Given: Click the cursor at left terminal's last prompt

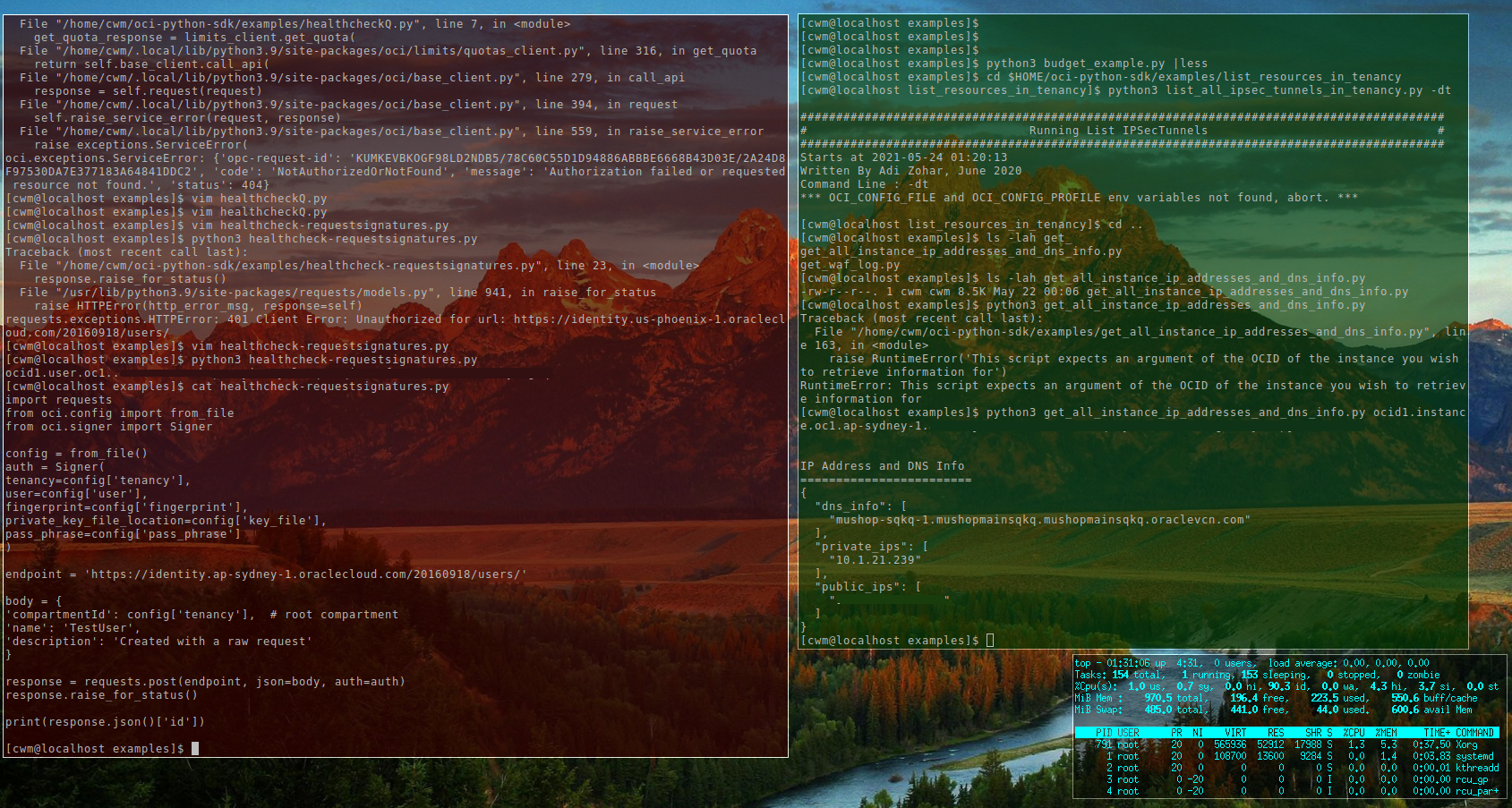Looking at the screenshot, I should click(x=195, y=749).
